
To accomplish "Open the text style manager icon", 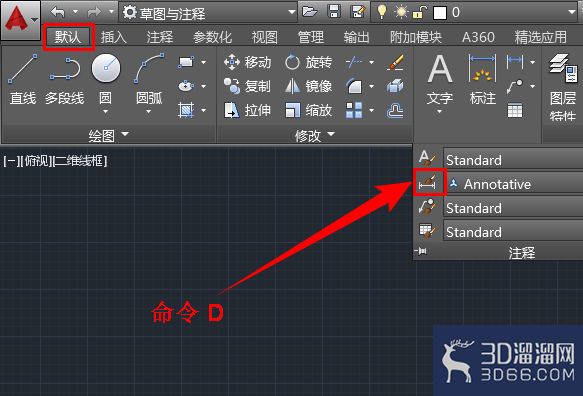I will pos(427,159).
